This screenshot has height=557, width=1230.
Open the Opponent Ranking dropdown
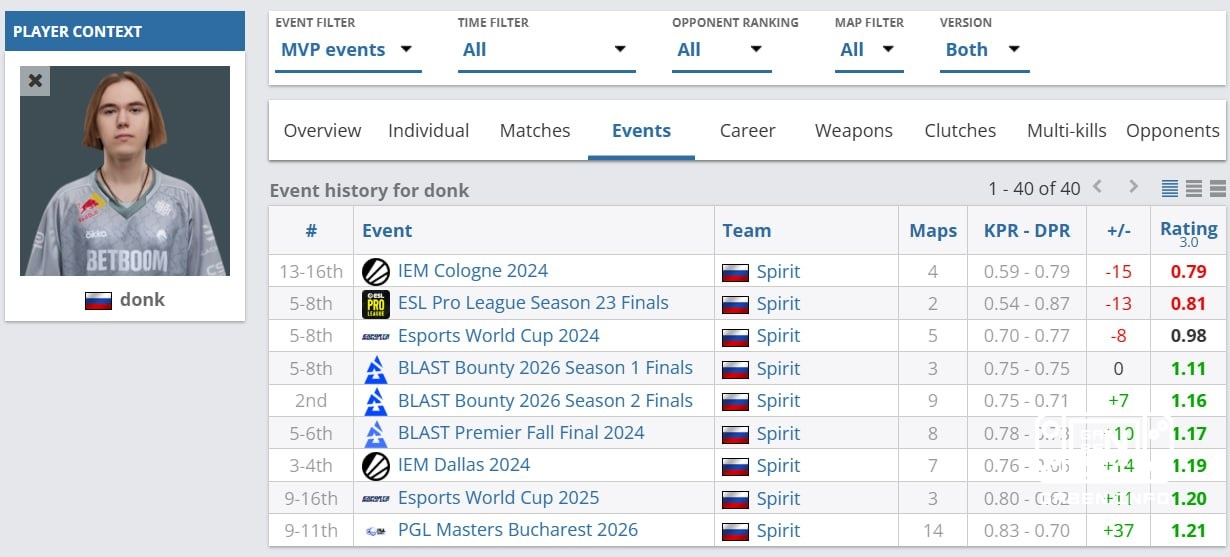(721, 50)
